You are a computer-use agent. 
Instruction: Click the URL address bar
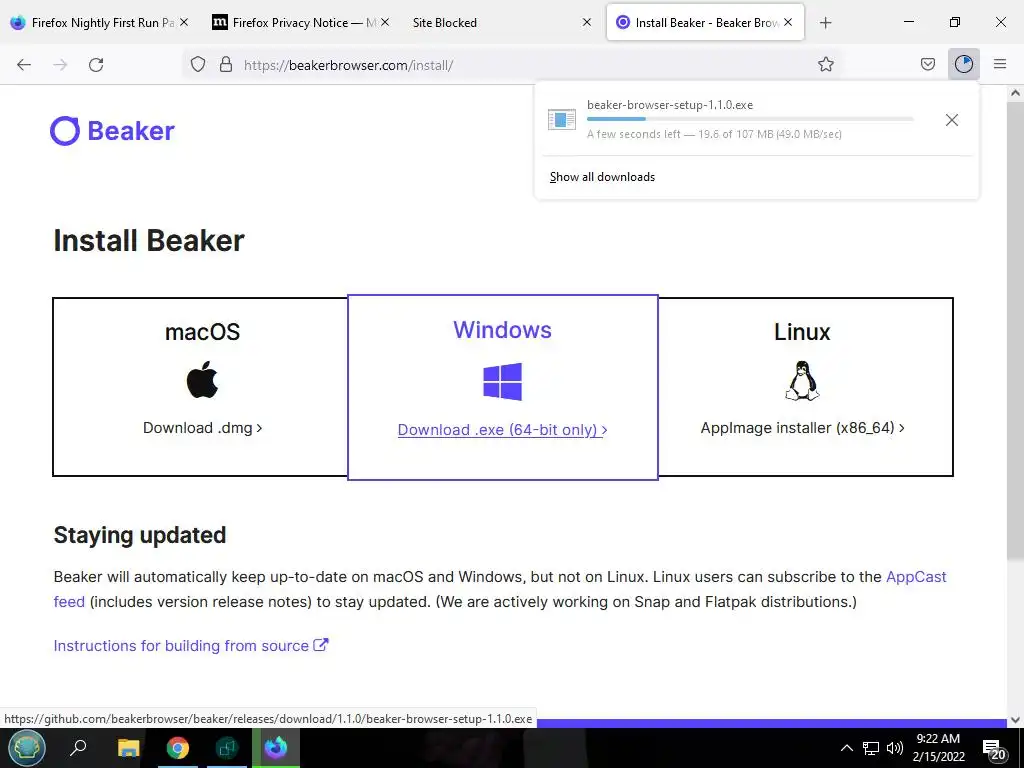click(512, 65)
